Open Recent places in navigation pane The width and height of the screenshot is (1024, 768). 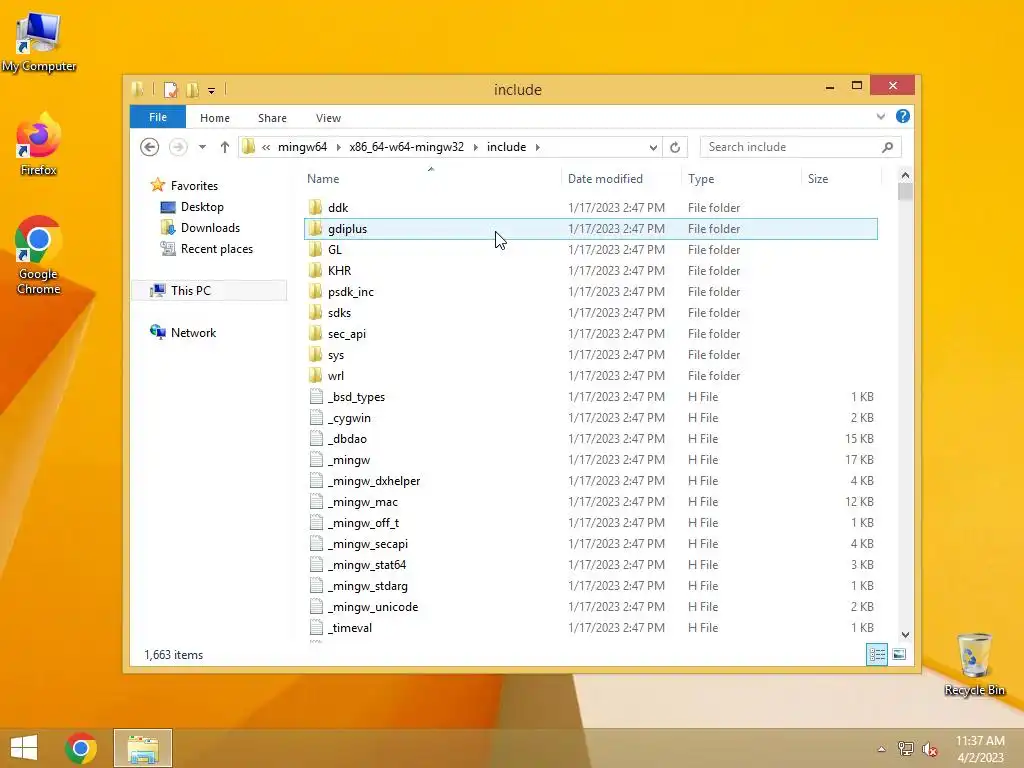click(217, 249)
